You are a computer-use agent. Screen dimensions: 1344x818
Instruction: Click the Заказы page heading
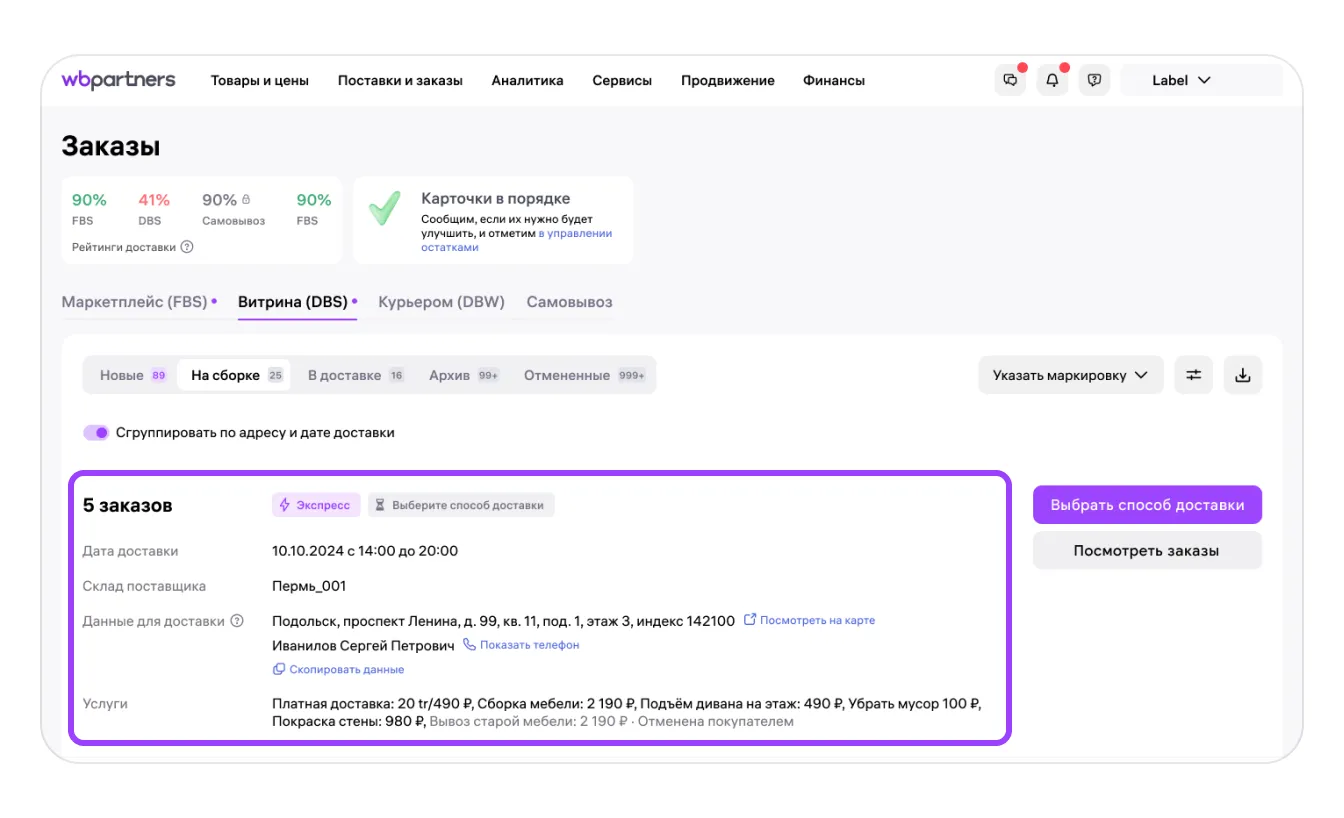[x=111, y=146]
